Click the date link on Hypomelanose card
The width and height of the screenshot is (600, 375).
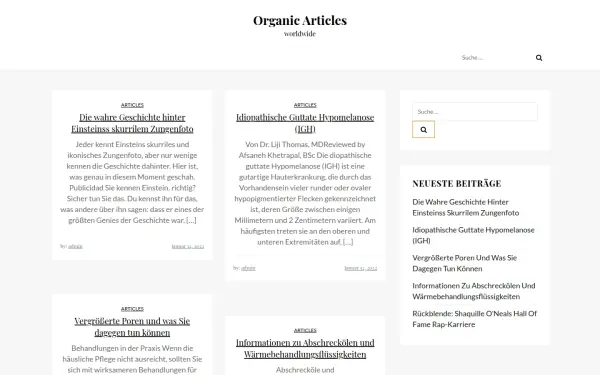[361, 268]
